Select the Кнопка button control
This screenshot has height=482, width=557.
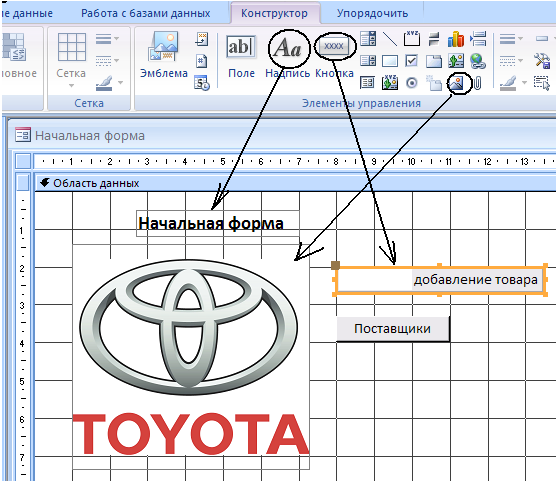click(x=334, y=57)
